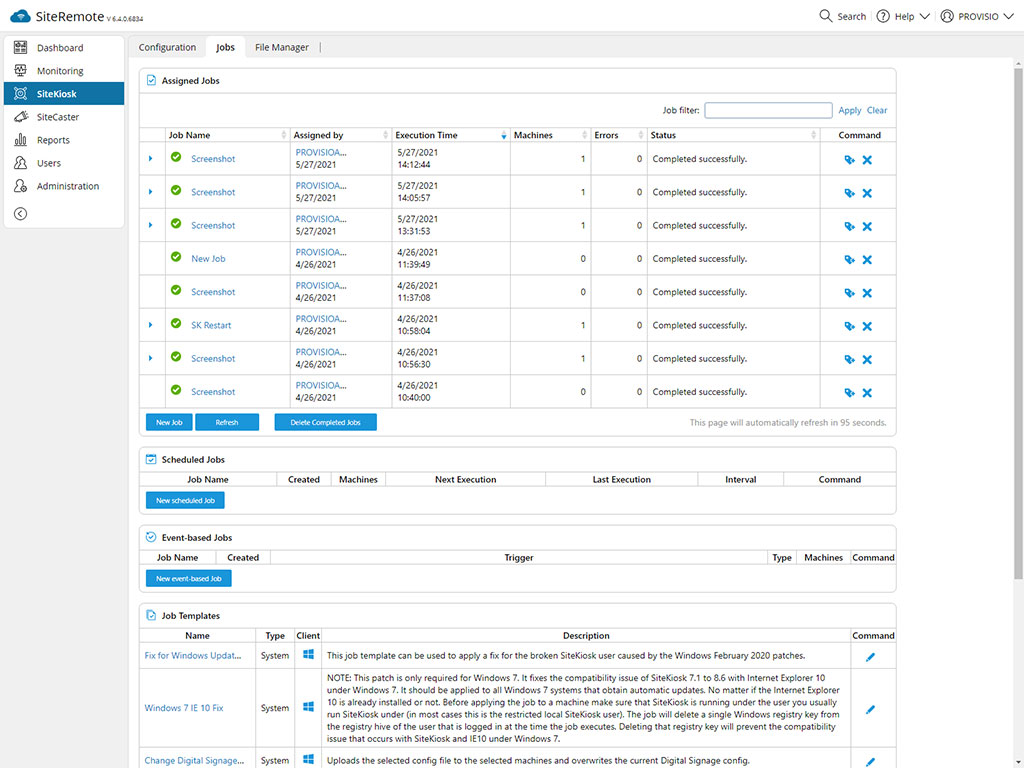Open the Help dropdown menu

point(903,16)
